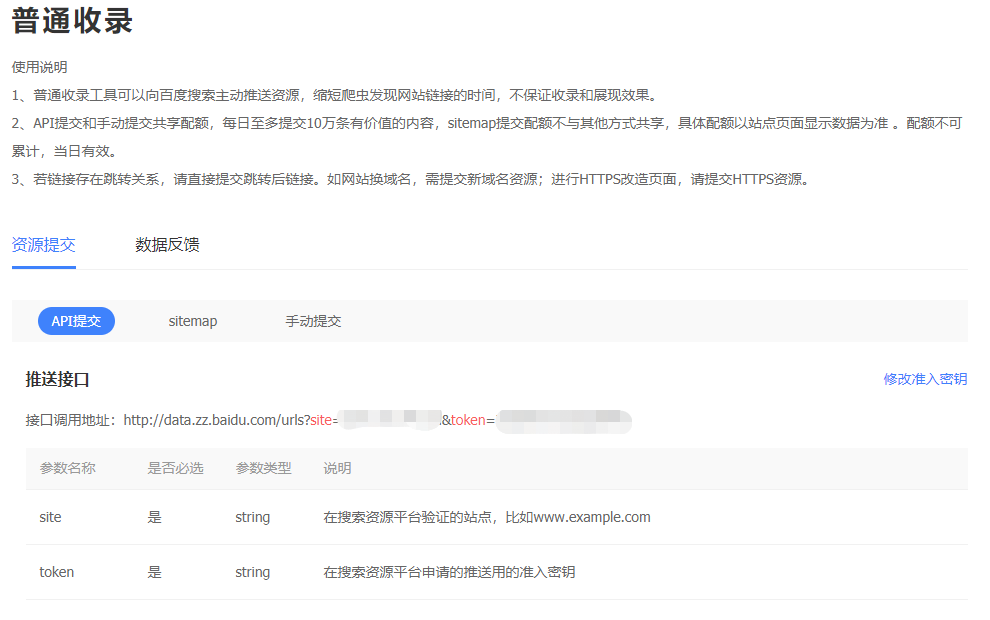Screen dimensions: 990x620
Task: Choose the 手动提交 submission method
Action: tap(313, 321)
